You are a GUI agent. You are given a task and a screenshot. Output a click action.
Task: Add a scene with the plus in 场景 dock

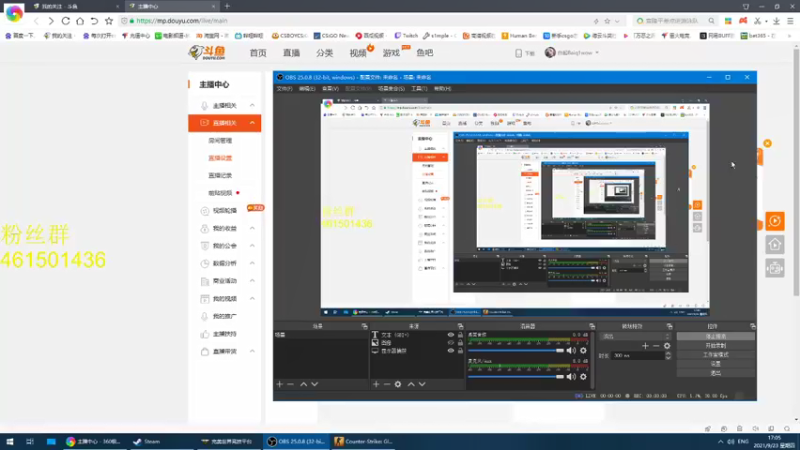[x=280, y=384]
